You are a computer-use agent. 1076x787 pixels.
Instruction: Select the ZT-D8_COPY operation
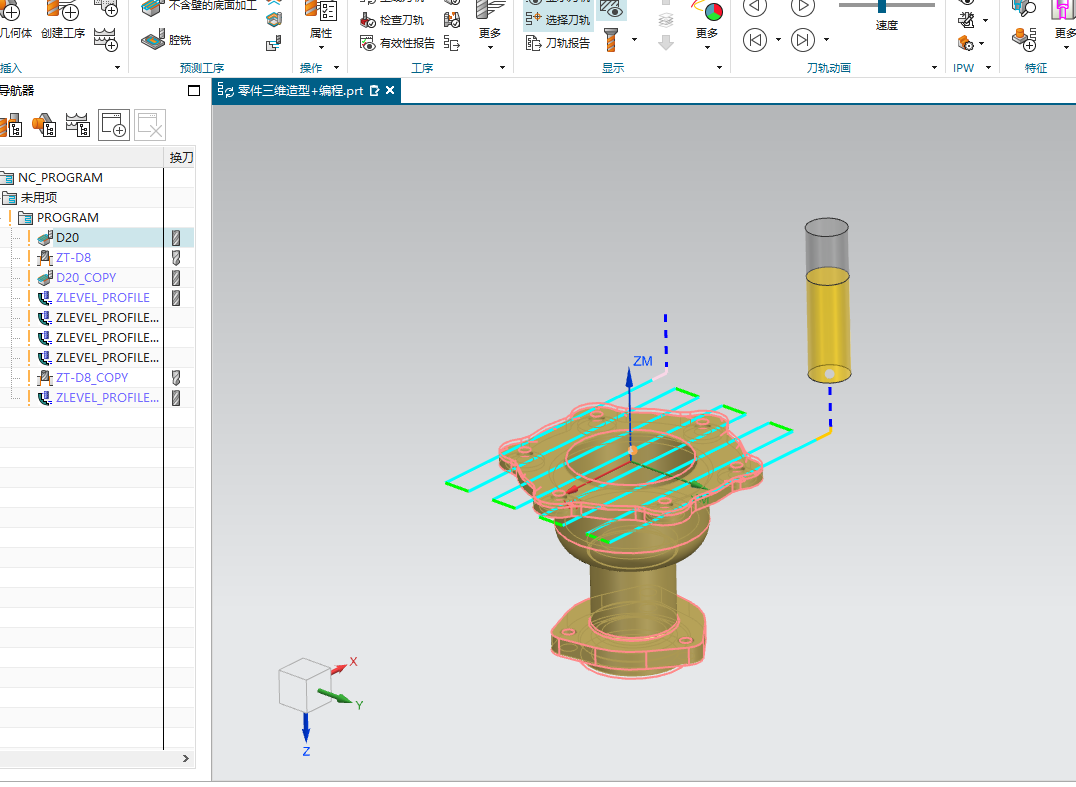(92, 377)
